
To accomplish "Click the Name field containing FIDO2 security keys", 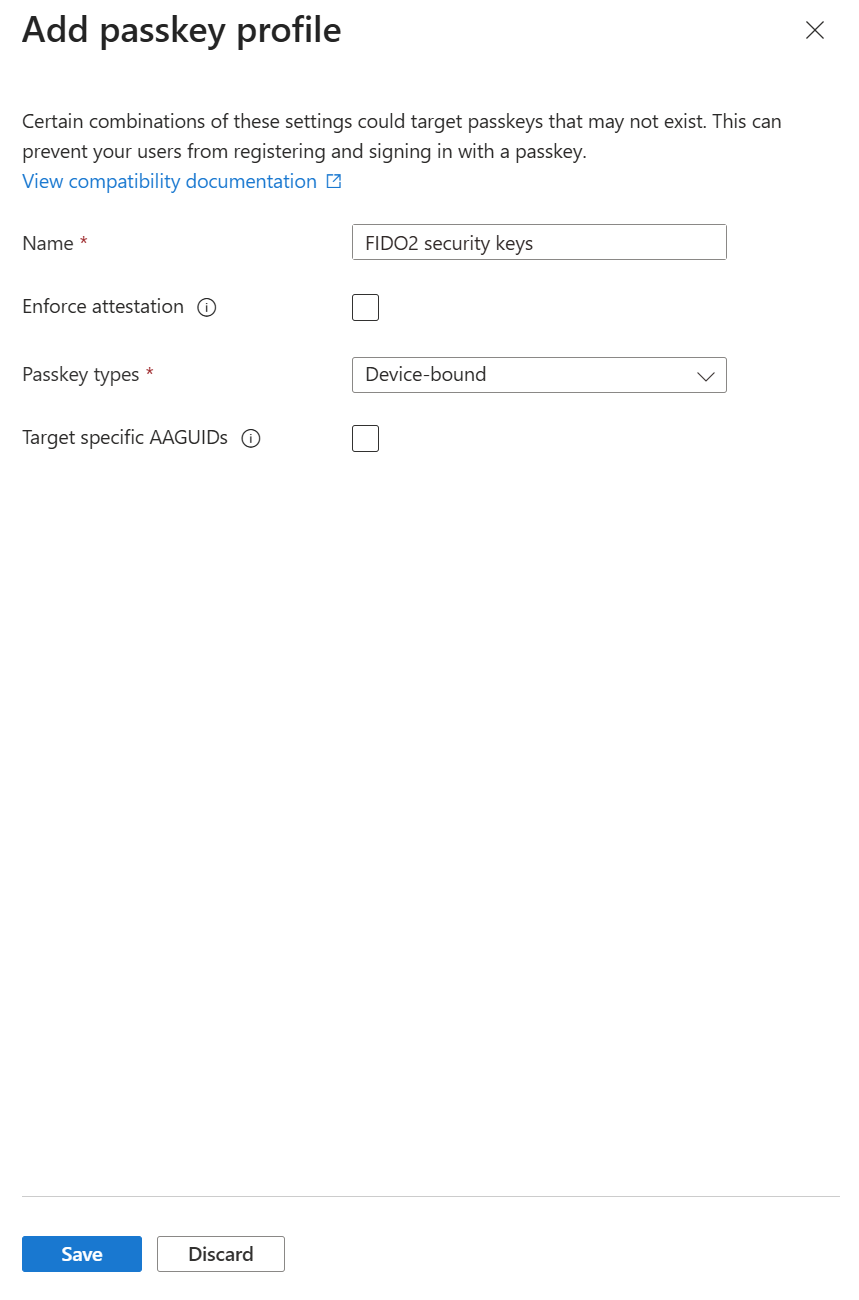I will (539, 242).
